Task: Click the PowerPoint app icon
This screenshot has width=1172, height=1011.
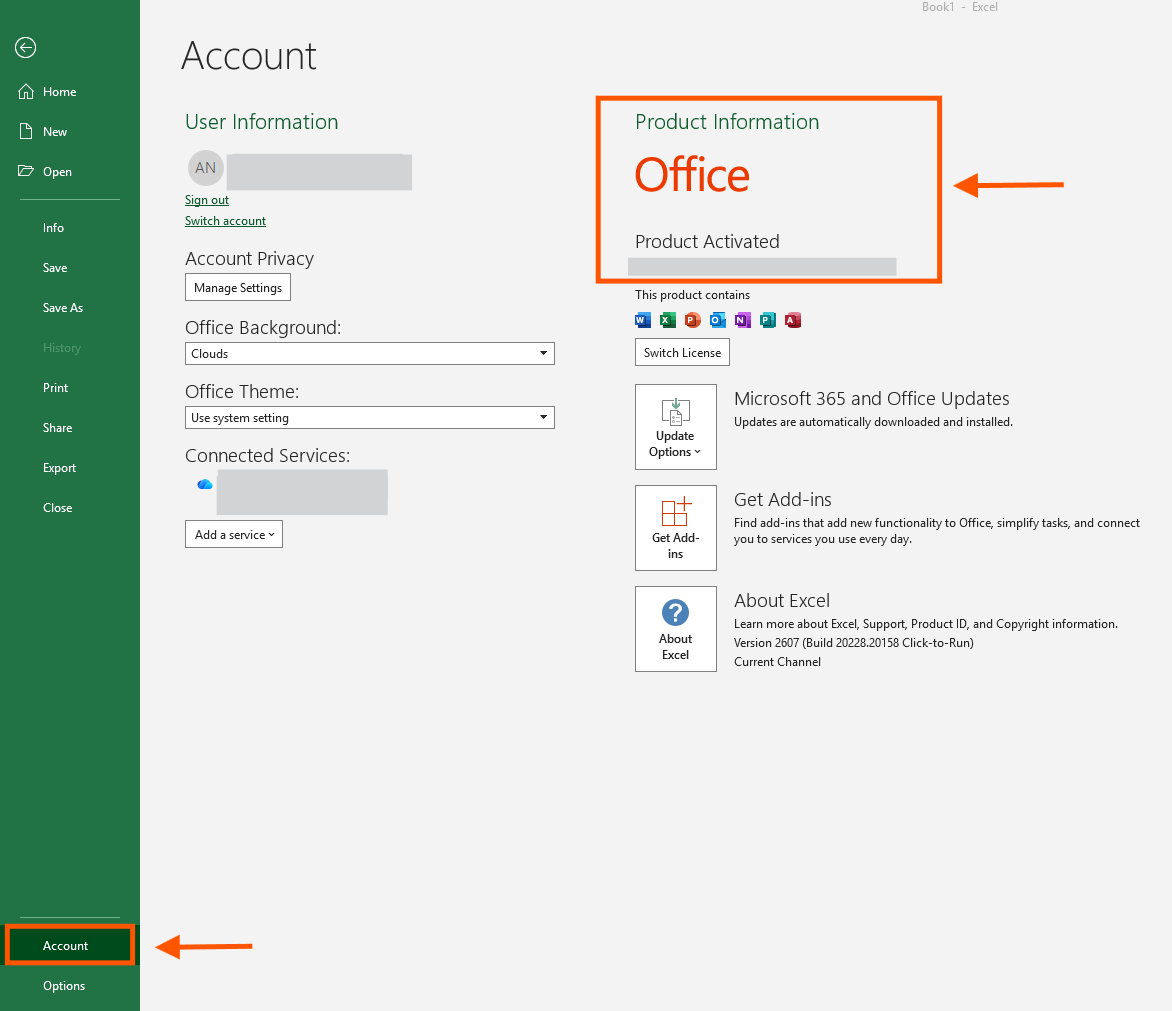Action: (693, 321)
